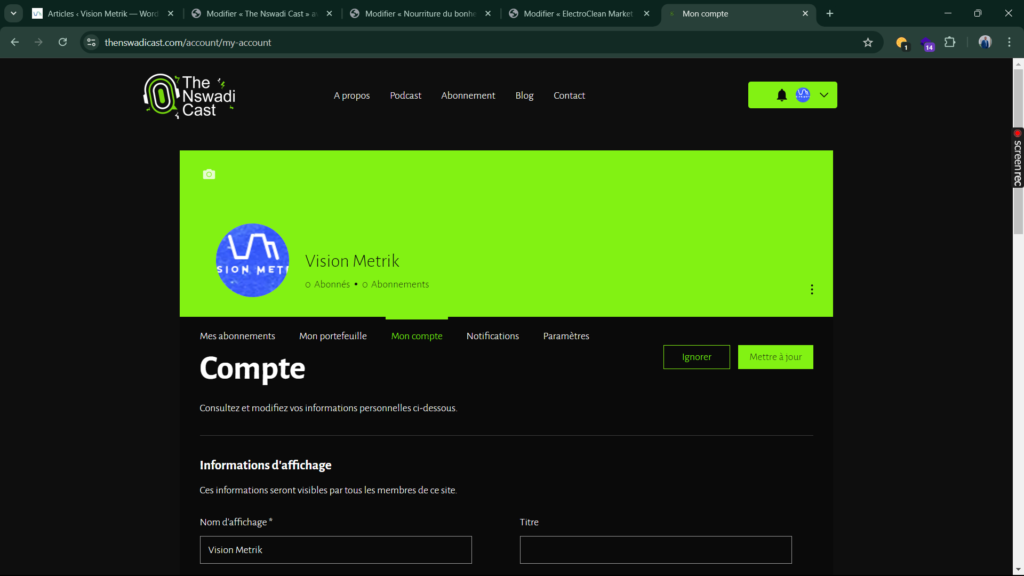Click the notification bell icon
Viewport: 1024px width, 576px height.
coord(781,95)
